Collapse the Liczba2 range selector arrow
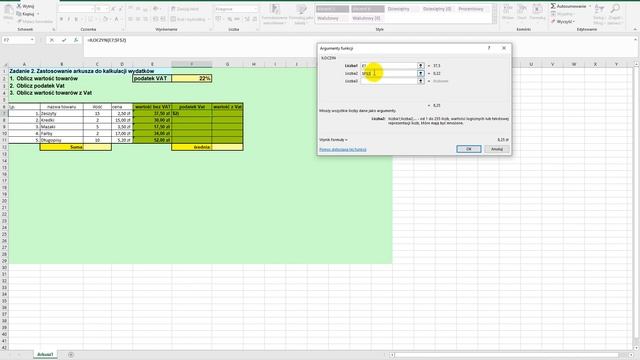This screenshot has height=360, width=640. tap(420, 73)
